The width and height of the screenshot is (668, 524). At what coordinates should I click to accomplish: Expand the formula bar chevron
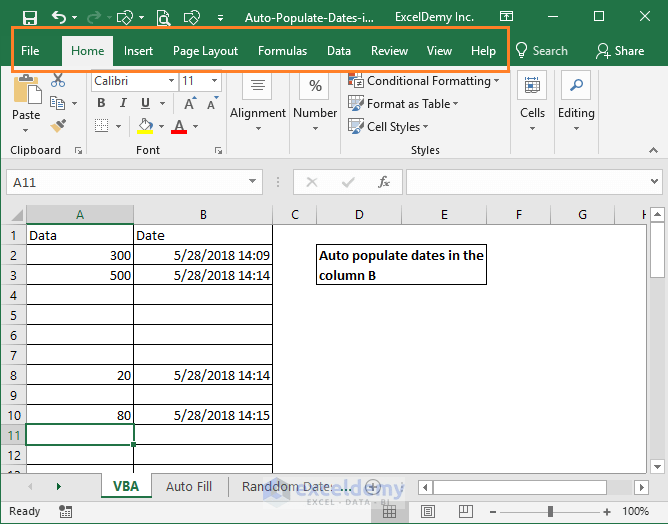click(x=654, y=181)
